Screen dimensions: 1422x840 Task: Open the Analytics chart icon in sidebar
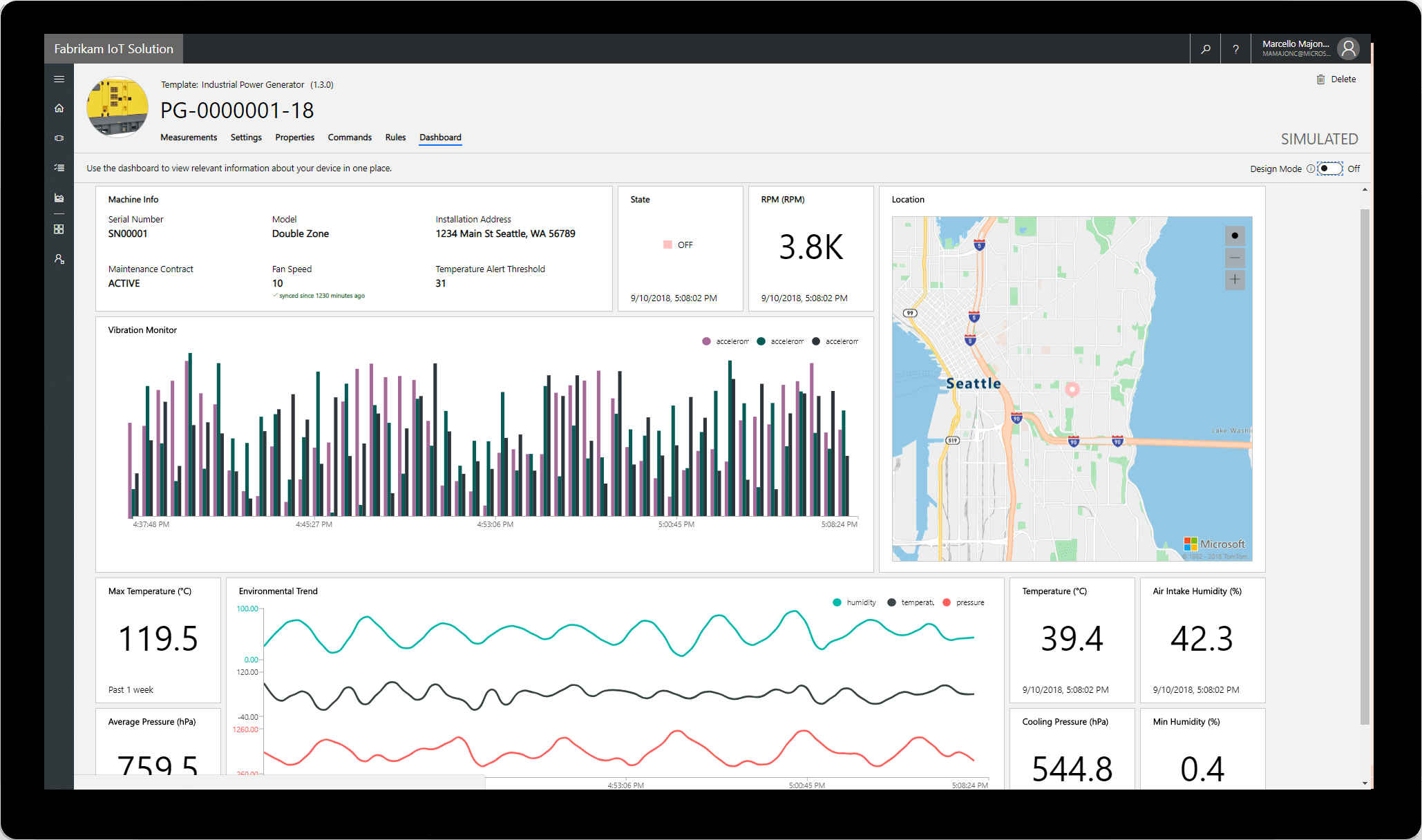point(59,198)
